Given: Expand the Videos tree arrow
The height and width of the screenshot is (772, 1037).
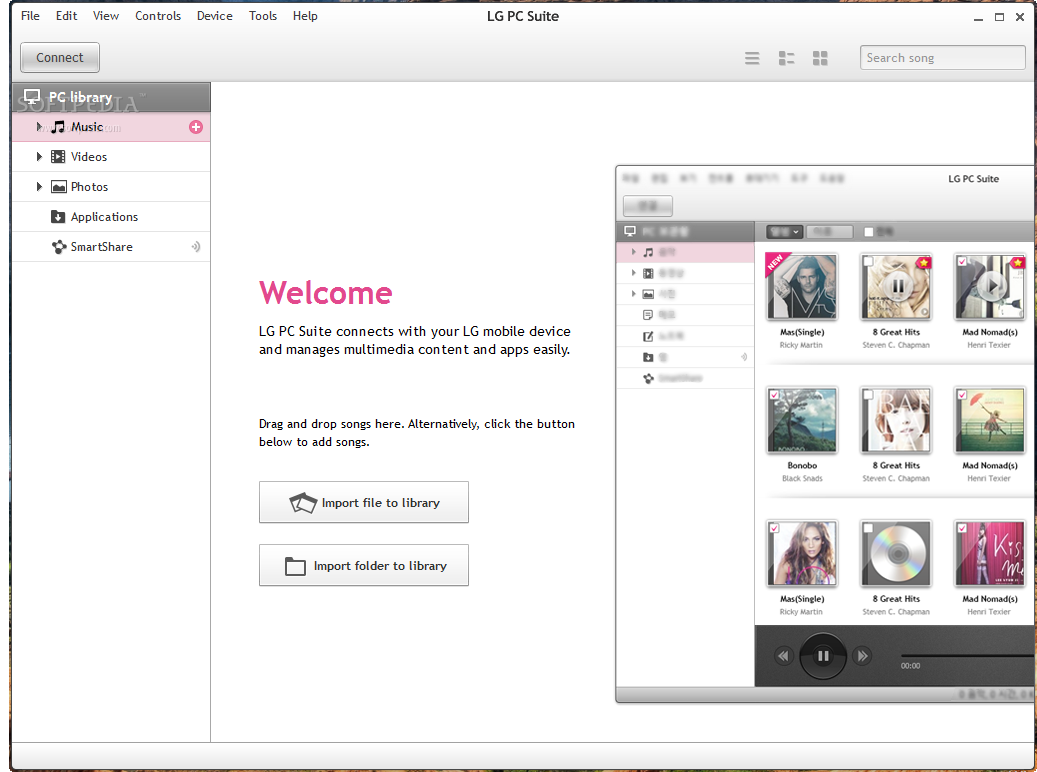Looking at the screenshot, I should (39, 157).
